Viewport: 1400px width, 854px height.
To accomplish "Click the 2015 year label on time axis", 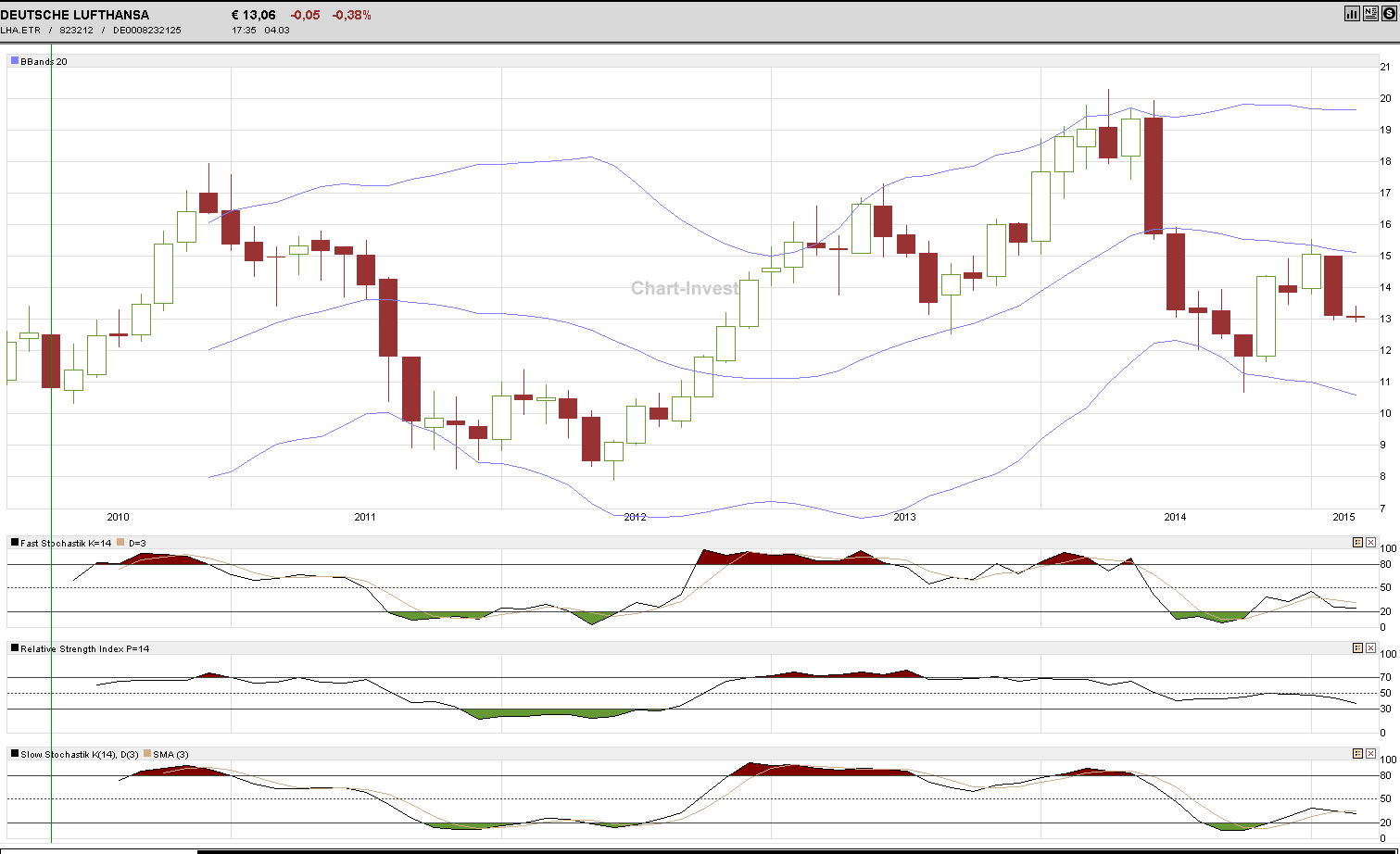I will (1343, 517).
